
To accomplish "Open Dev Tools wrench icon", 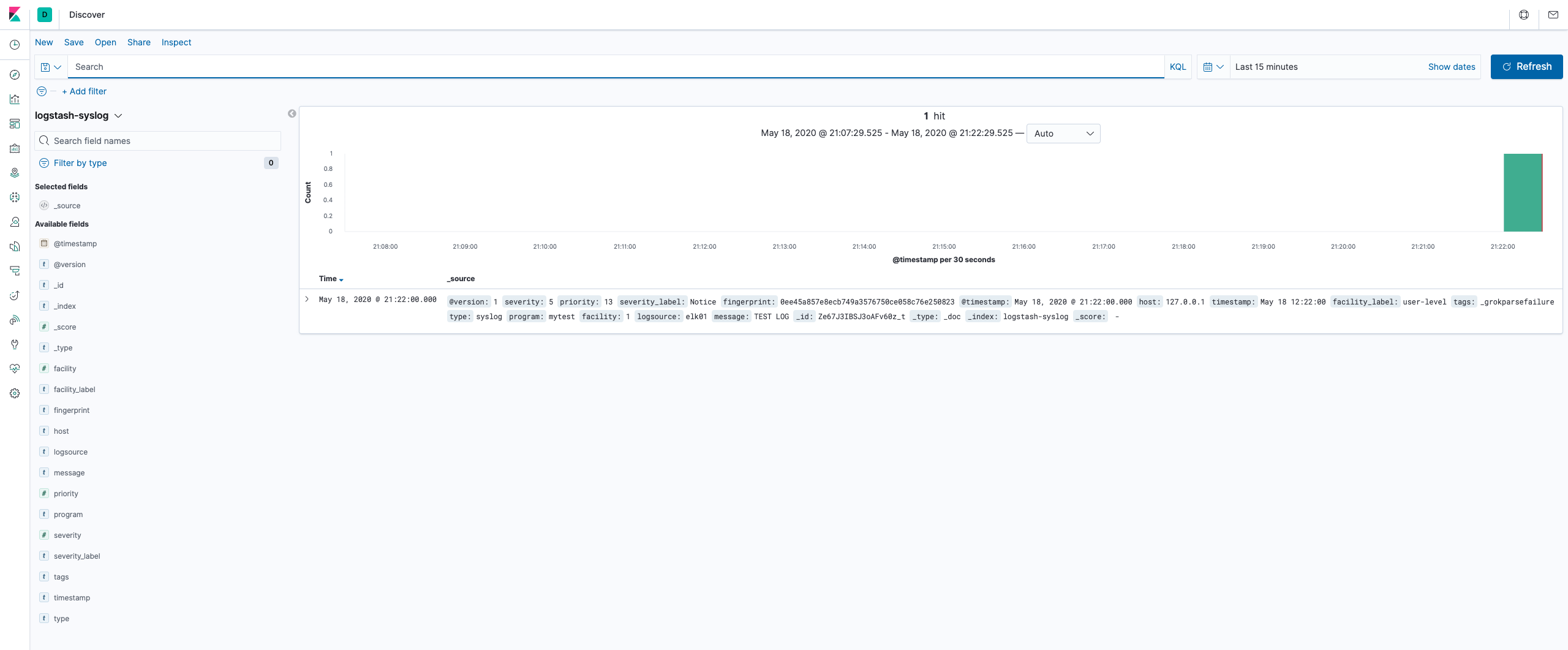I will point(15,344).
